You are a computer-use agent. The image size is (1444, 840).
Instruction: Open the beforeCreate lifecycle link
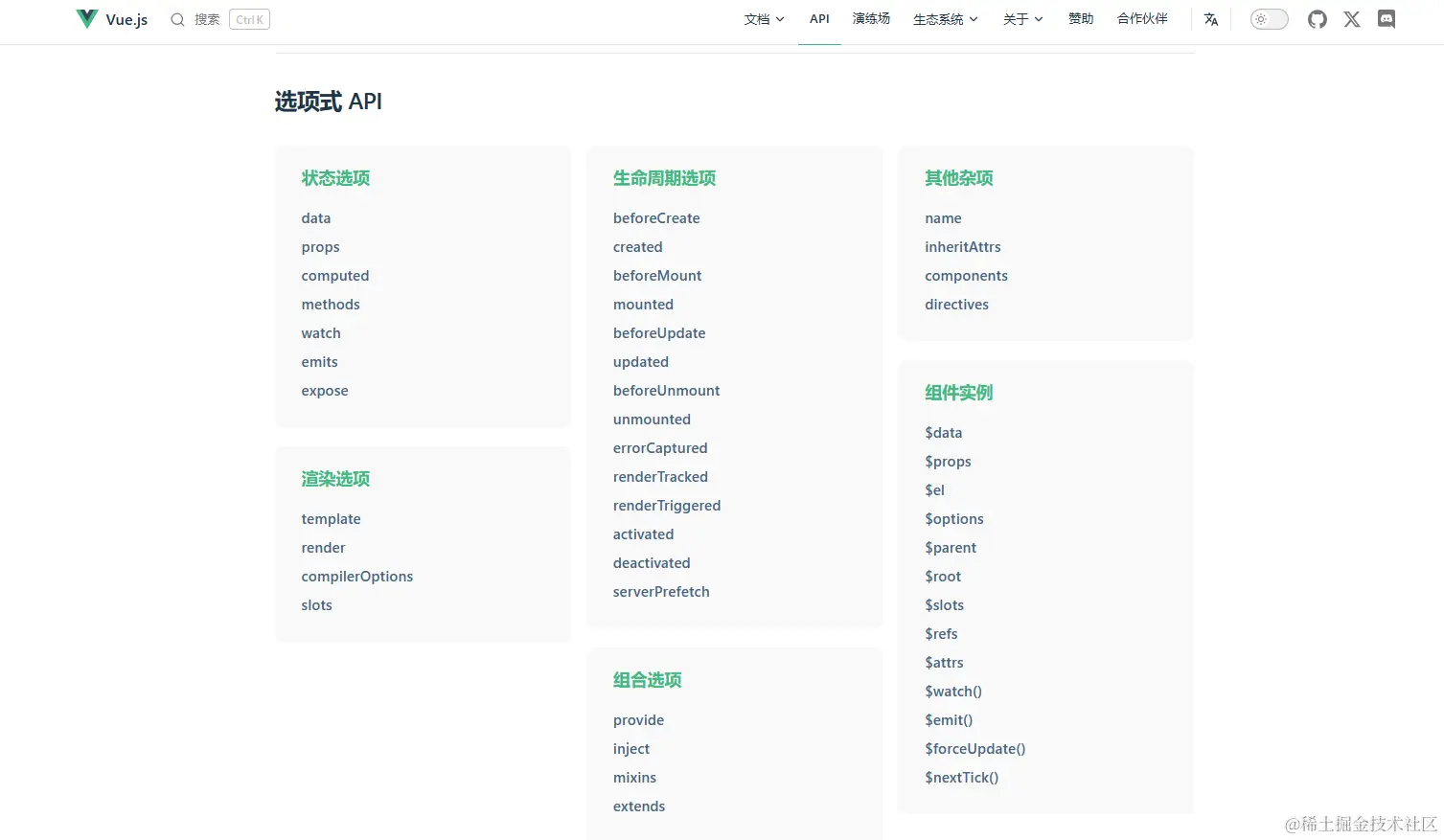pos(656,218)
